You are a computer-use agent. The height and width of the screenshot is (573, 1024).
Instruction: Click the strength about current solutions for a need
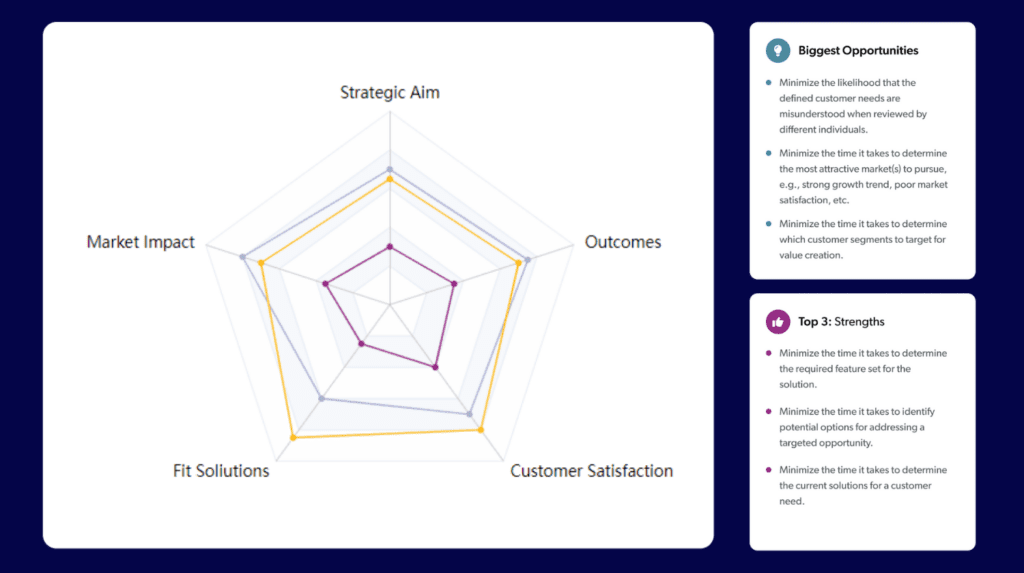pyautogui.click(x=863, y=485)
